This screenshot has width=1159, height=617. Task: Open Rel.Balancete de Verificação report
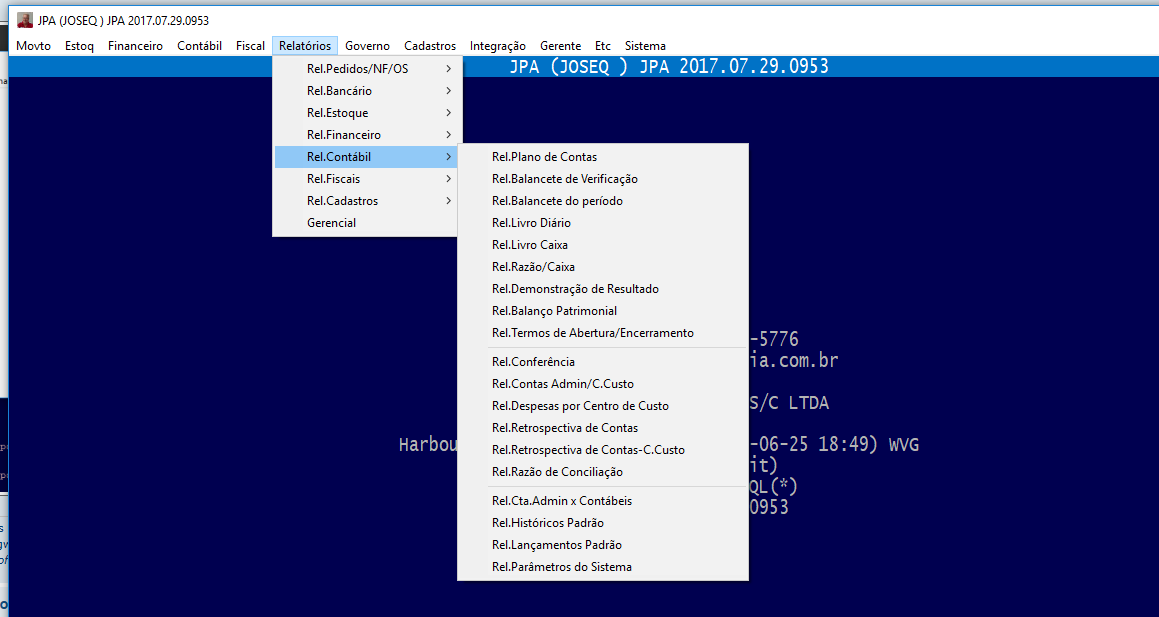603,179
